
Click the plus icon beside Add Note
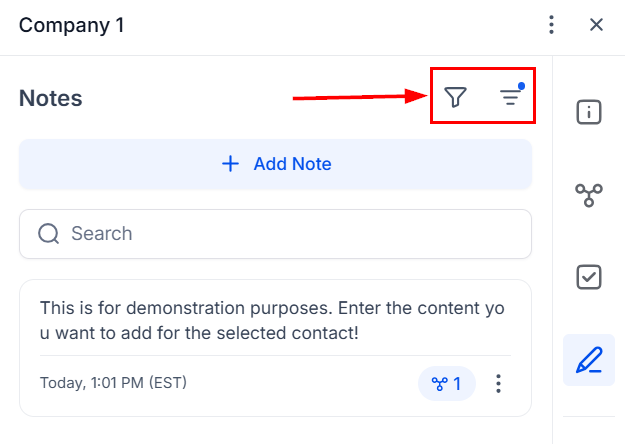230,164
